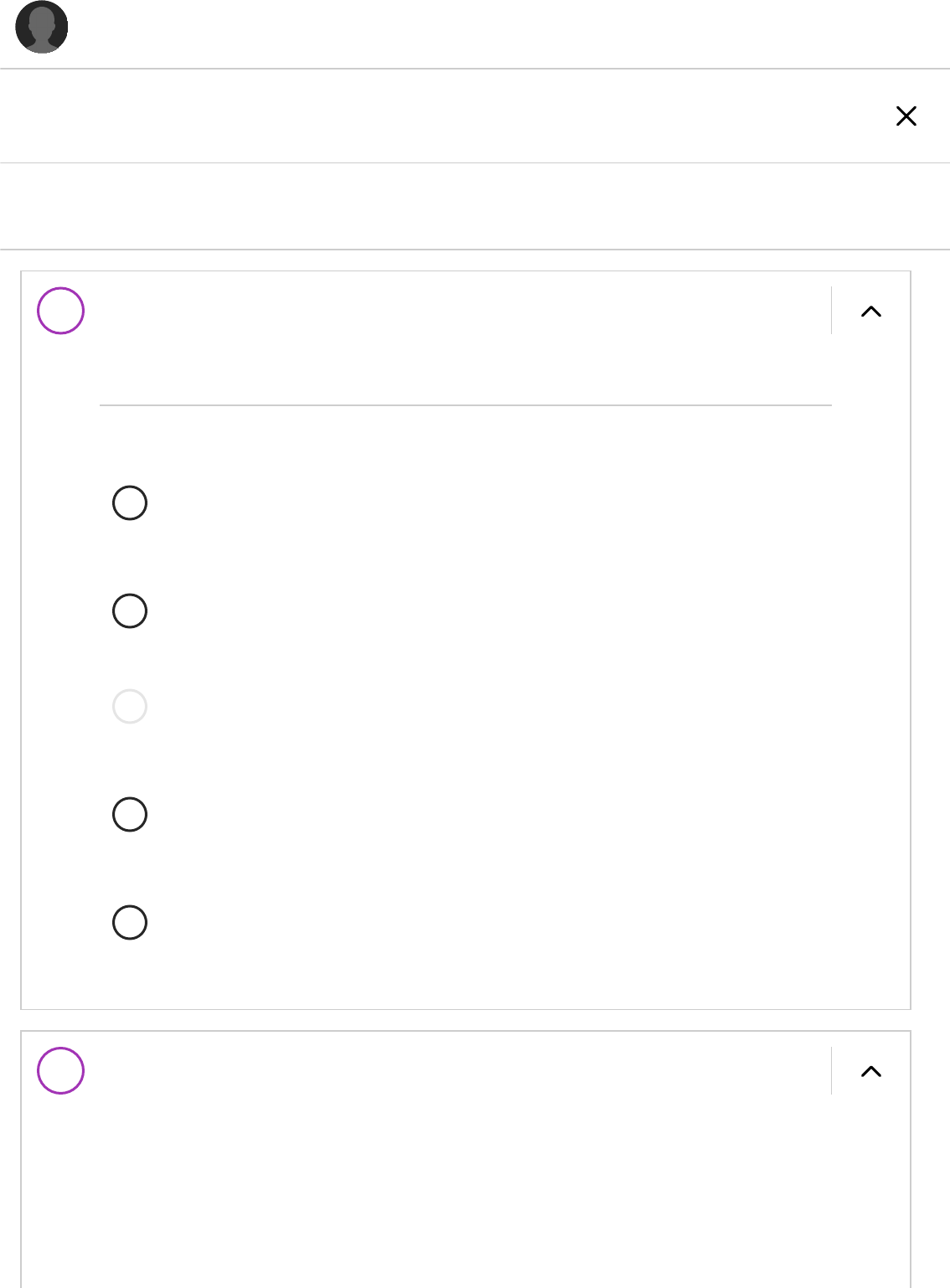The height and width of the screenshot is (1288, 950).
Task: Pick the radio button just below the disabled one
Action: (x=130, y=814)
